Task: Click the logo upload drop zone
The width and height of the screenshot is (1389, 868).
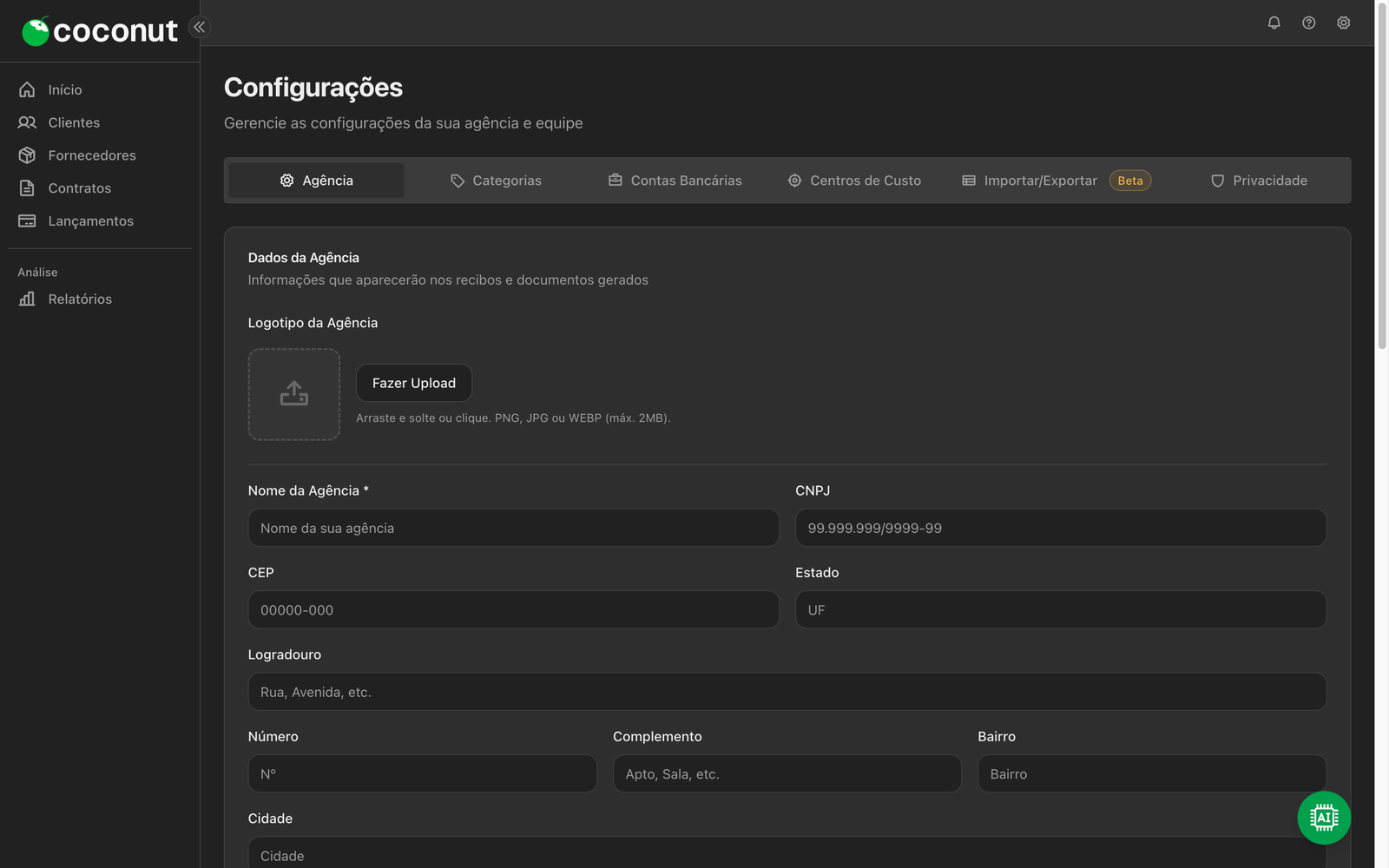Action: point(294,395)
